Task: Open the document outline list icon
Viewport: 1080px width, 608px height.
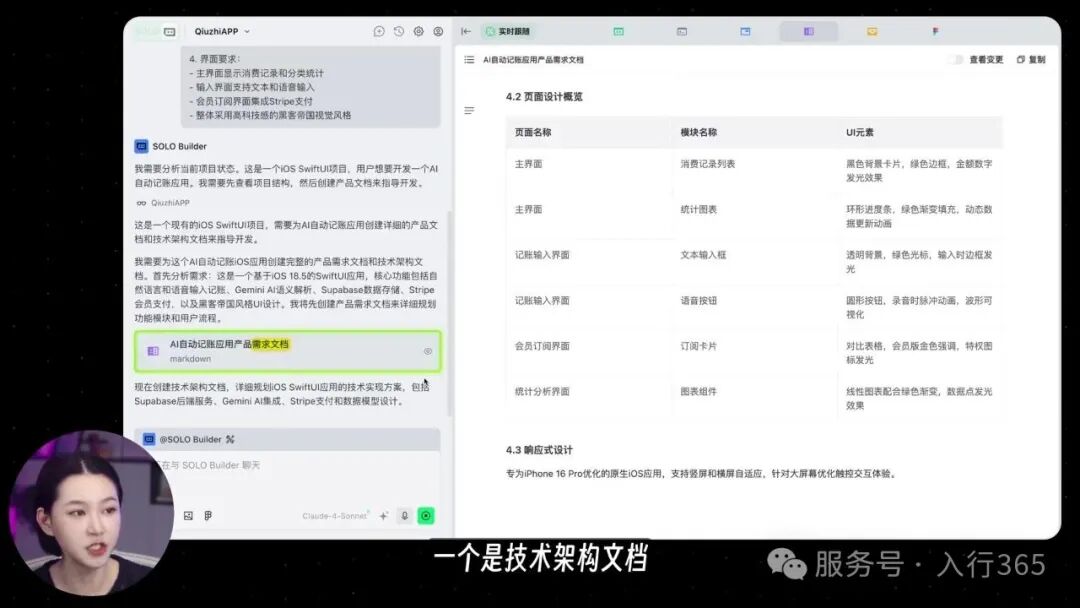Action: click(470, 59)
